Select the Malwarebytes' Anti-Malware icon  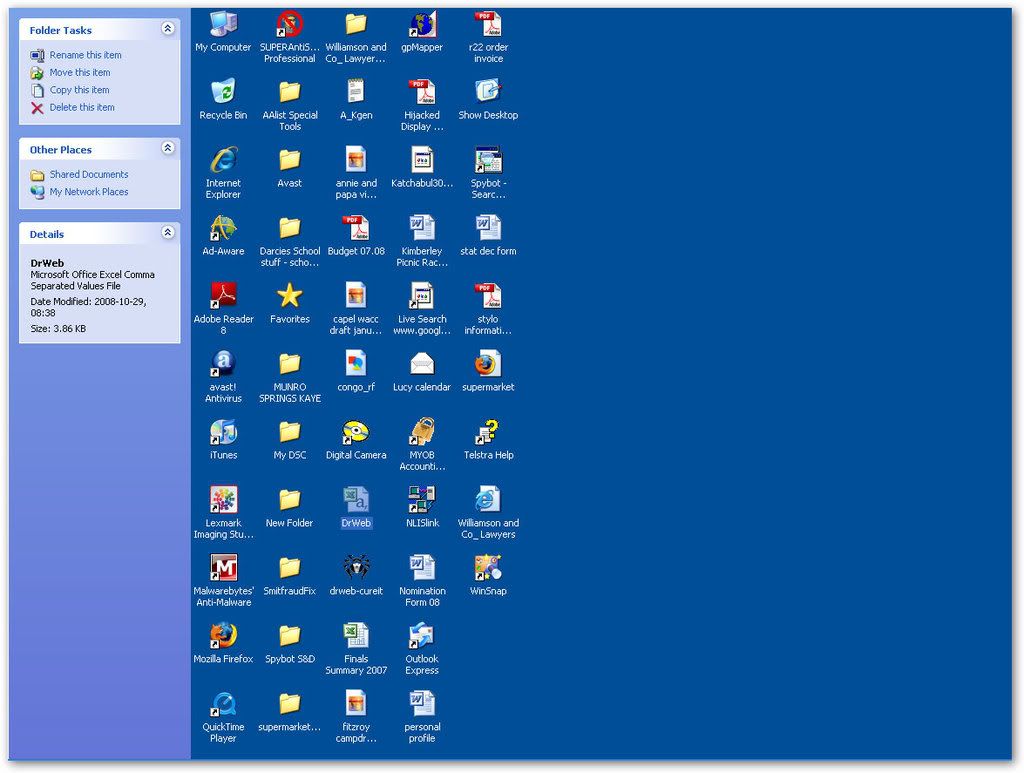coord(223,567)
